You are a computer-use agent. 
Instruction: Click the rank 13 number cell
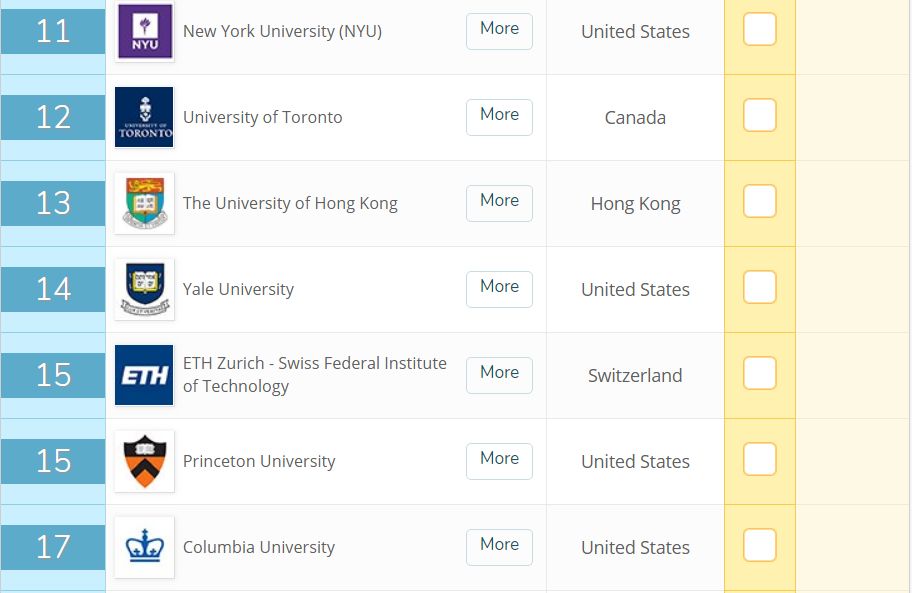(x=53, y=203)
